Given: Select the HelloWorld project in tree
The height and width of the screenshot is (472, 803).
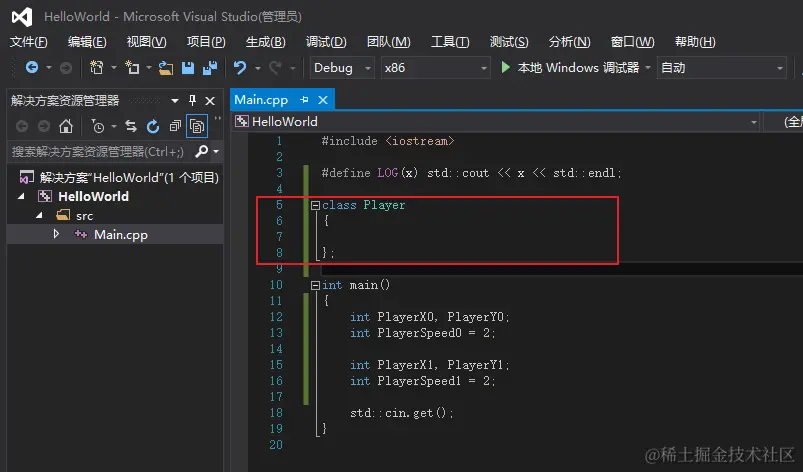Looking at the screenshot, I should pyautogui.click(x=93, y=197).
